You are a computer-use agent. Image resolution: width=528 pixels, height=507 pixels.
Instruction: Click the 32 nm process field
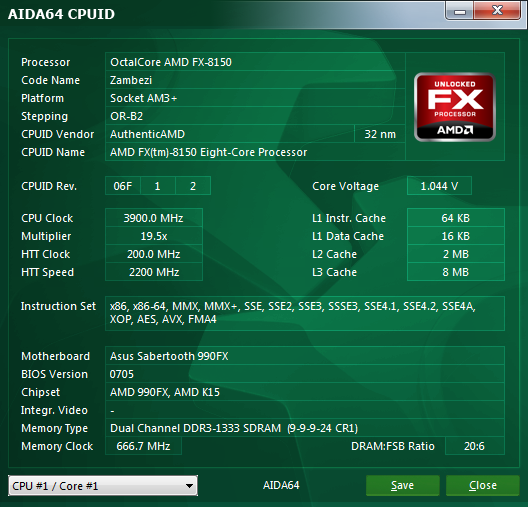(380, 134)
